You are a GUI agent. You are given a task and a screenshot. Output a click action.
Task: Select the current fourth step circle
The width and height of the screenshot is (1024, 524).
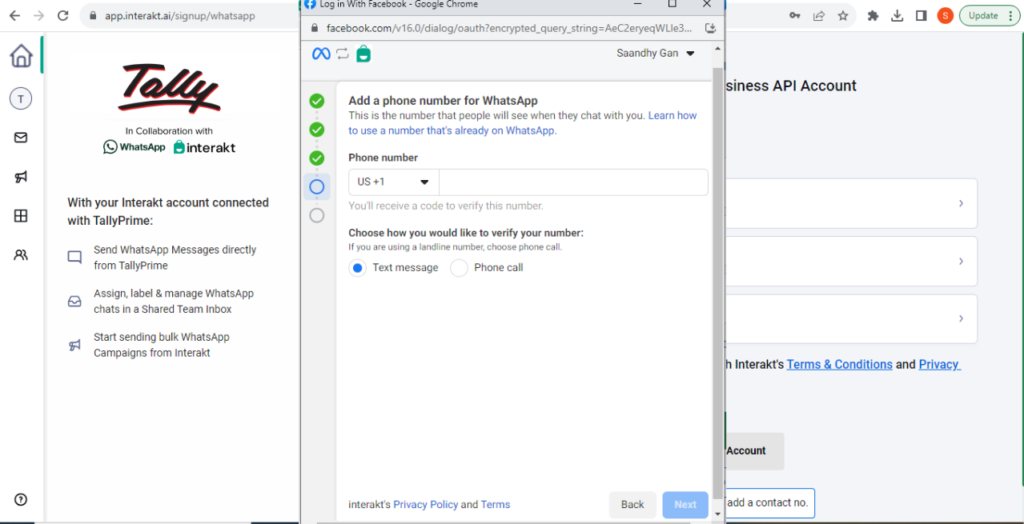tap(317, 187)
